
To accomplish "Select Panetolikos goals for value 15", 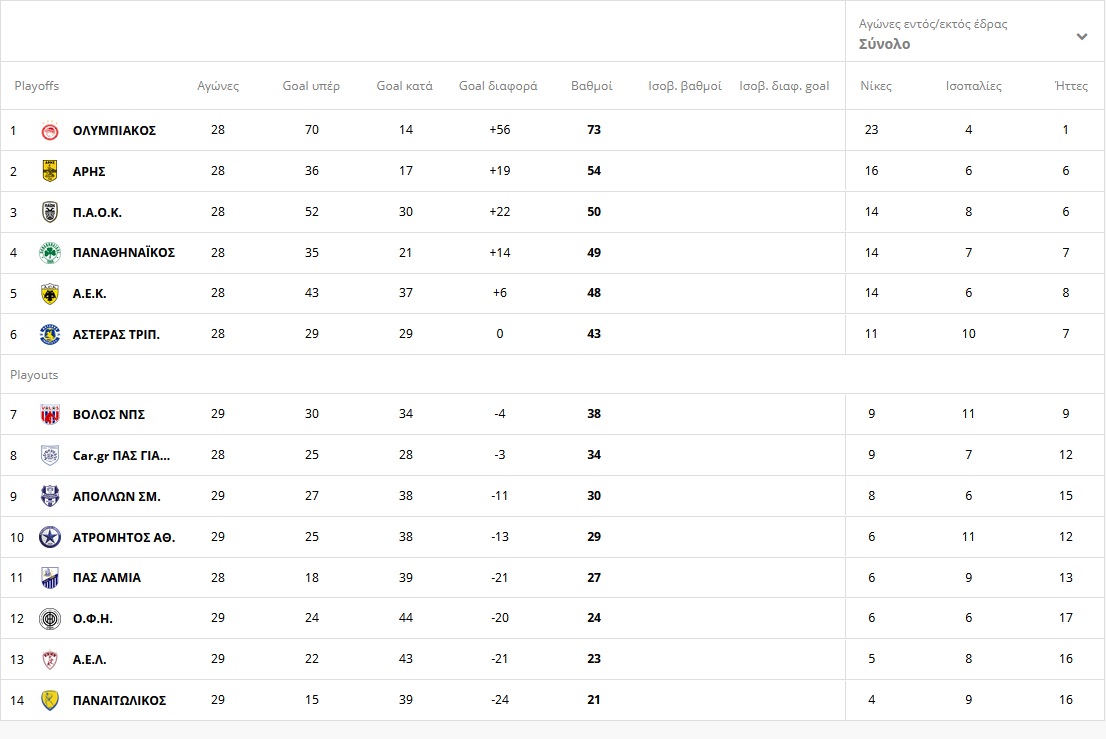I will pyautogui.click(x=312, y=700).
